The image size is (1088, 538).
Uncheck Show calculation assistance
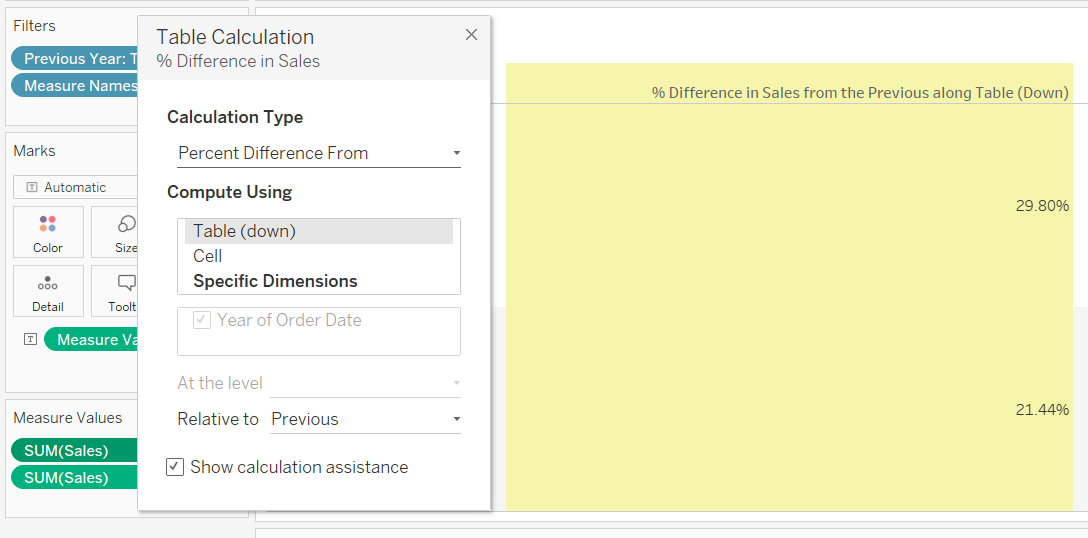(175, 467)
